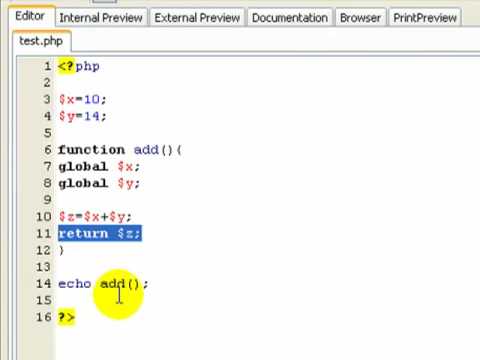The height and width of the screenshot is (360, 480).
Task: Click the closing ?> tag on line 16
Action: [66, 317]
